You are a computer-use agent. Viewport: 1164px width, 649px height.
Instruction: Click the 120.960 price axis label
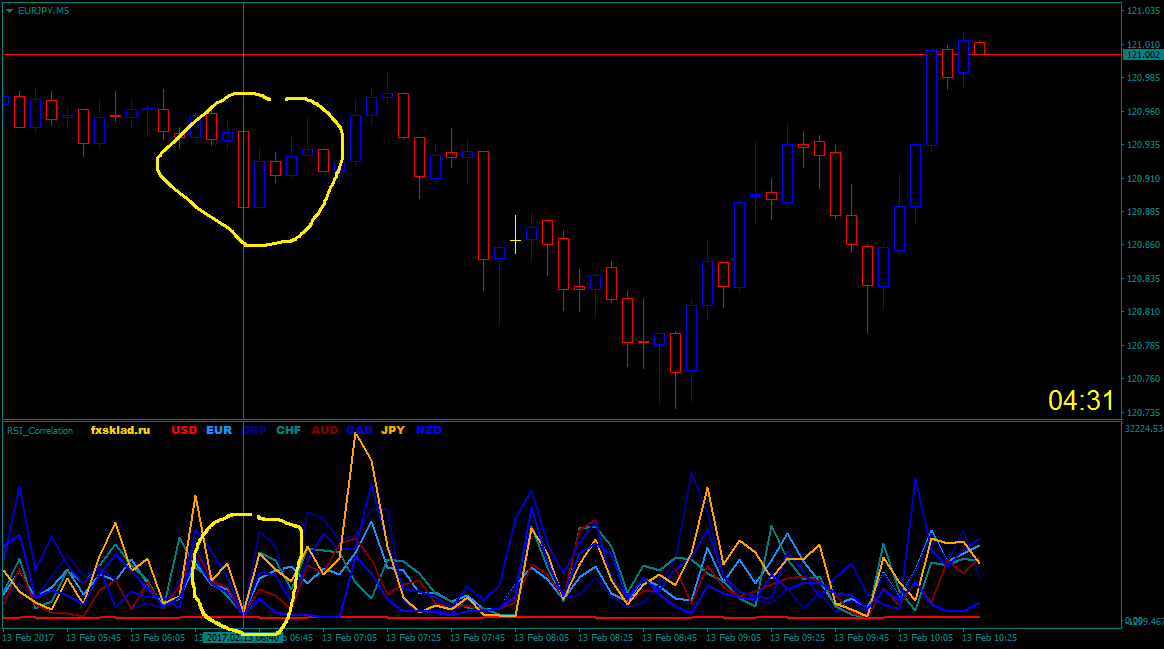(x=1143, y=112)
